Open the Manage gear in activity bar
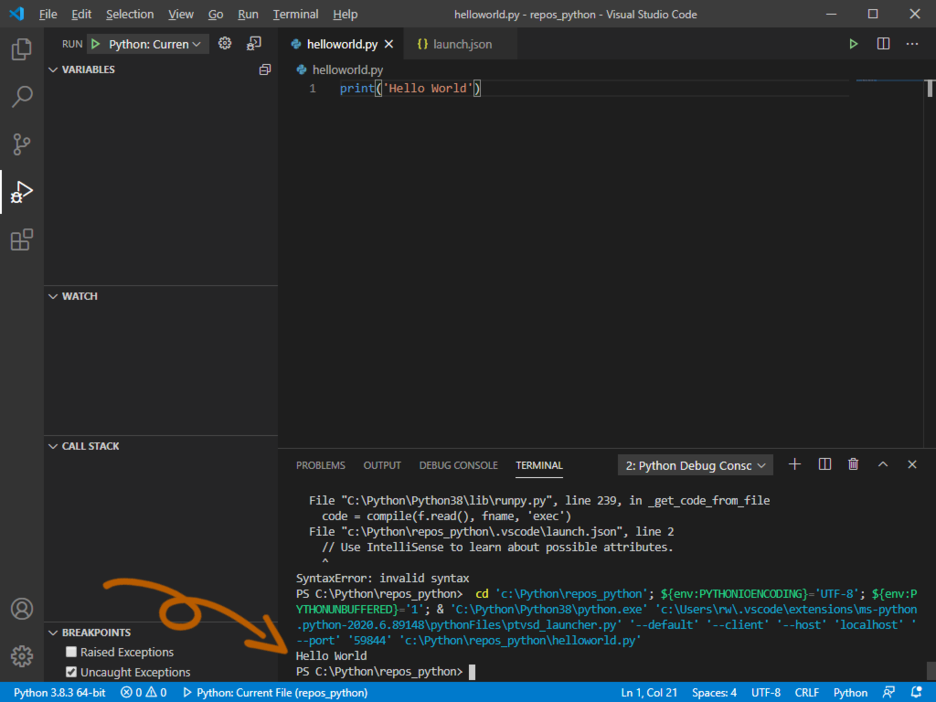The width and height of the screenshot is (936, 702). [21, 656]
